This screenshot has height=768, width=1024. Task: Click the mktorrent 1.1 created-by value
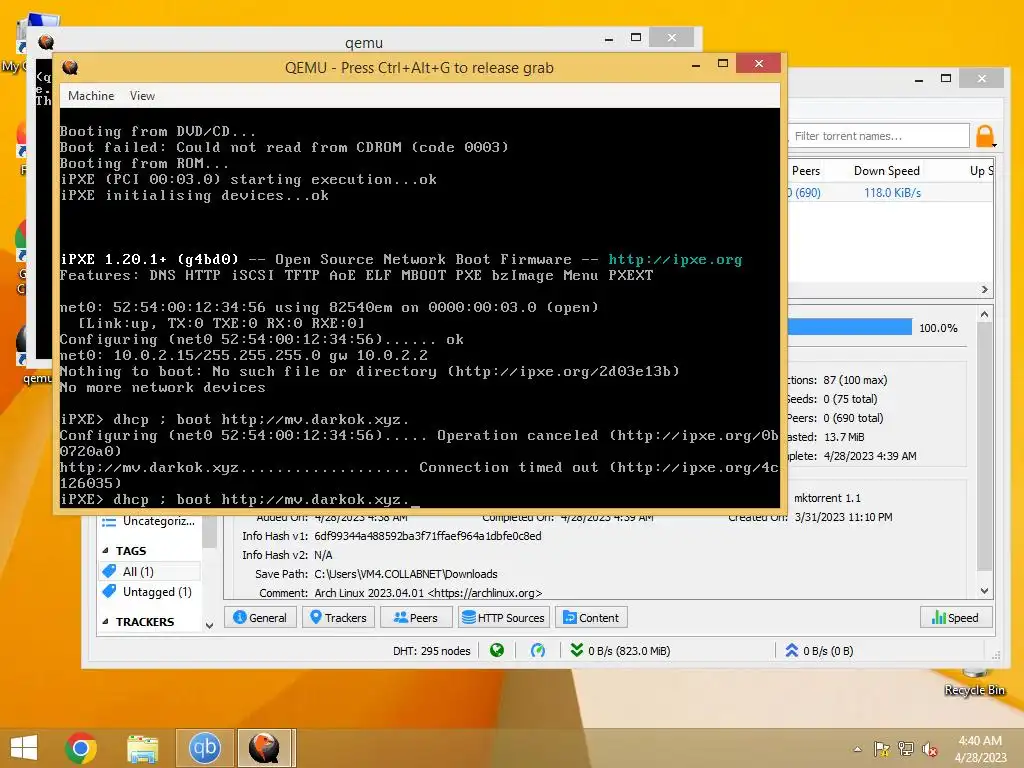coord(827,498)
